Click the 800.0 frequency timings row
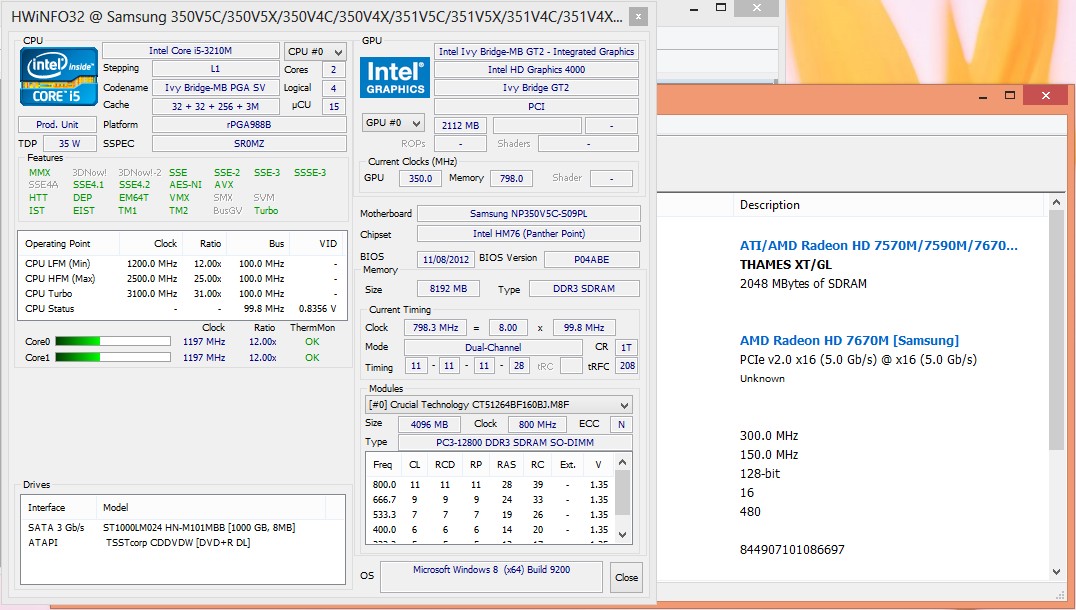 click(491, 484)
